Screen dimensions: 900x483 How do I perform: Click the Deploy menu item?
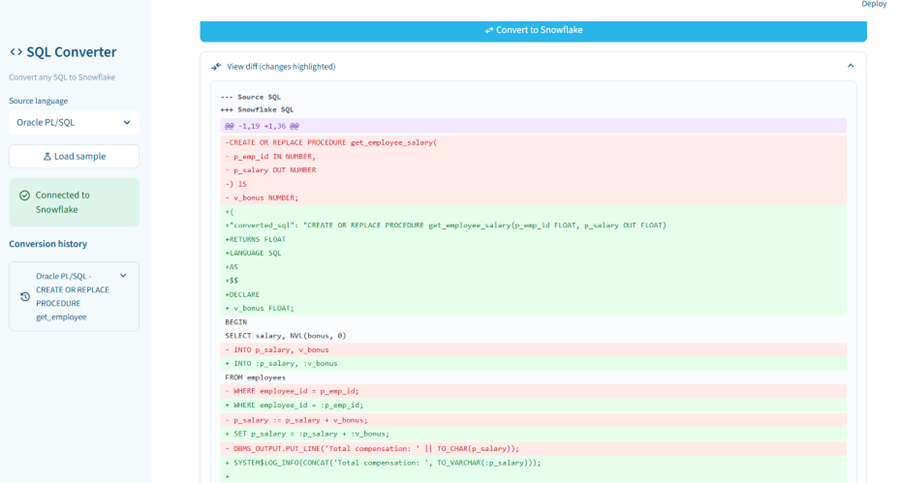[x=873, y=5]
